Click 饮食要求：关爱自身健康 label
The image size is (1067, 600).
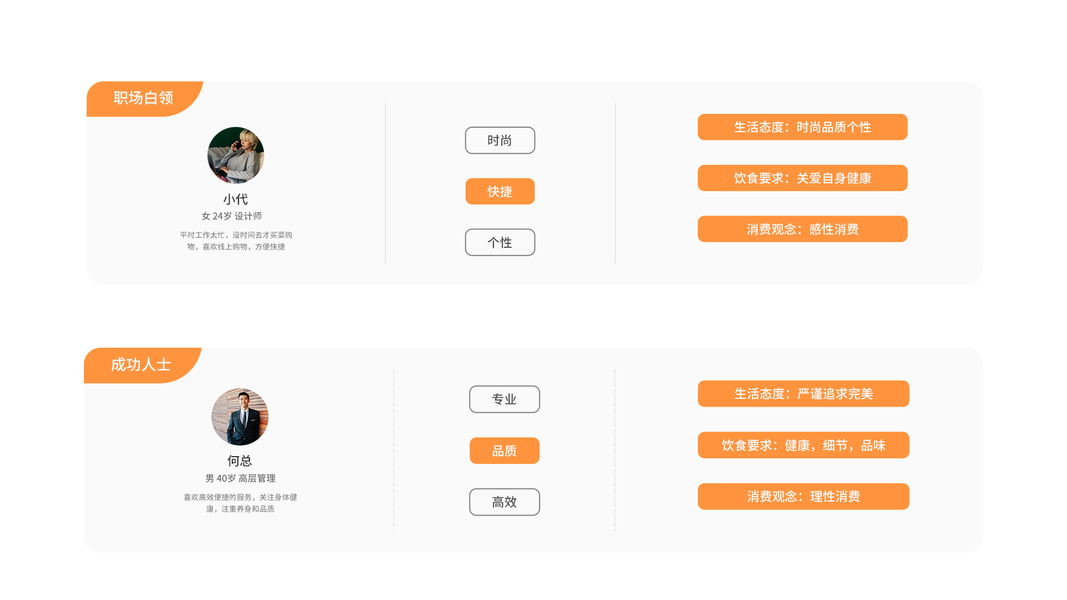point(802,178)
